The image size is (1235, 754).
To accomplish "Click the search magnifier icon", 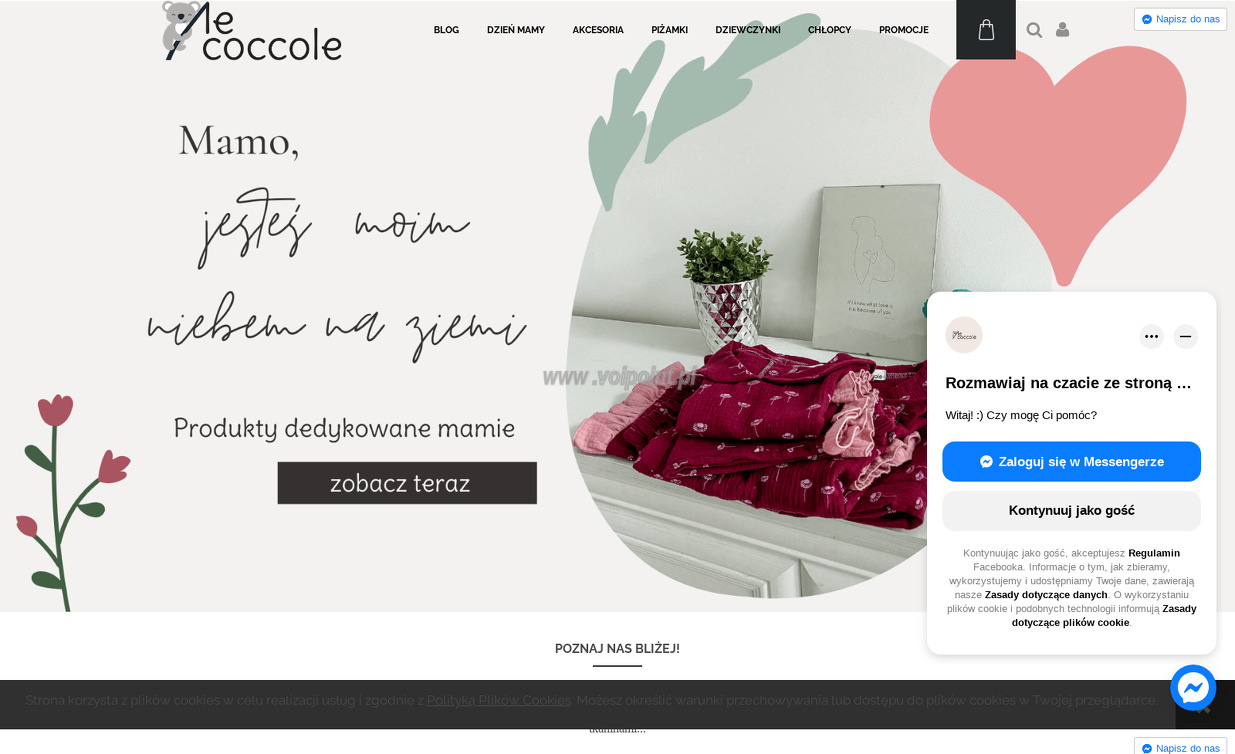I will (x=1034, y=30).
